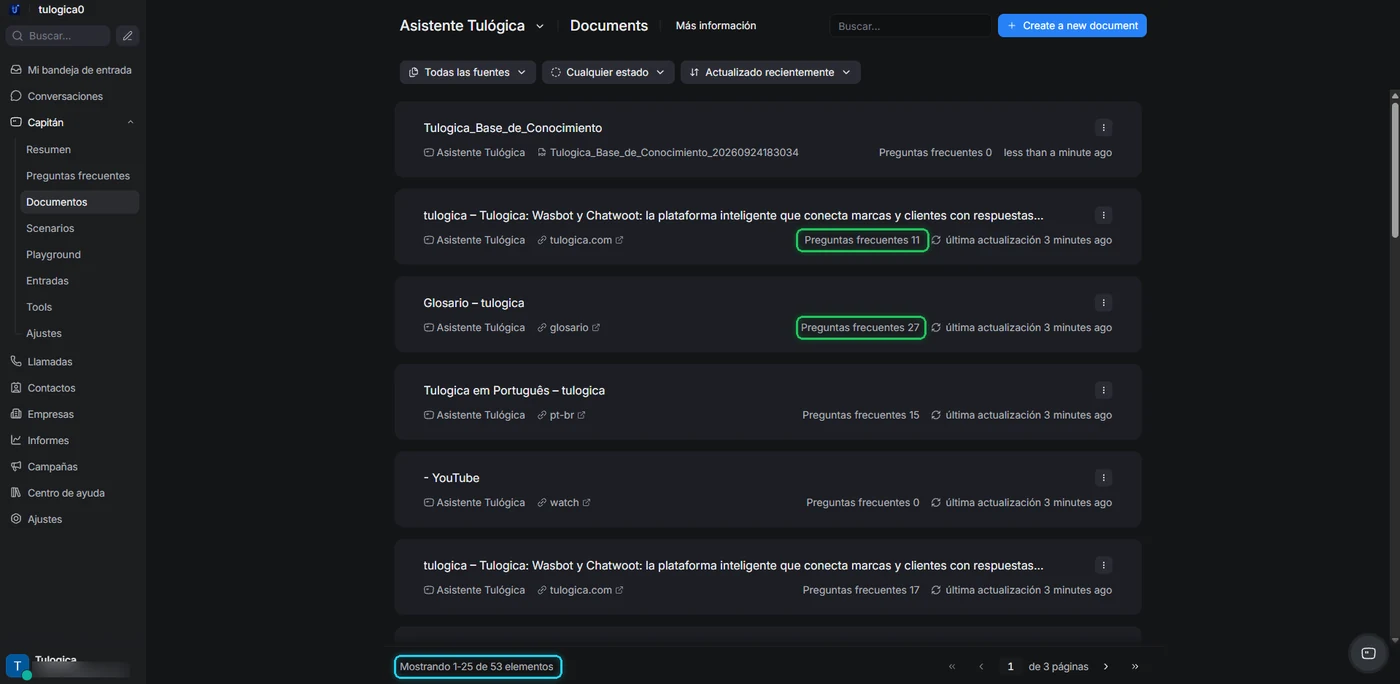Open Tools in sidebar
1400x684 pixels.
coord(39,307)
